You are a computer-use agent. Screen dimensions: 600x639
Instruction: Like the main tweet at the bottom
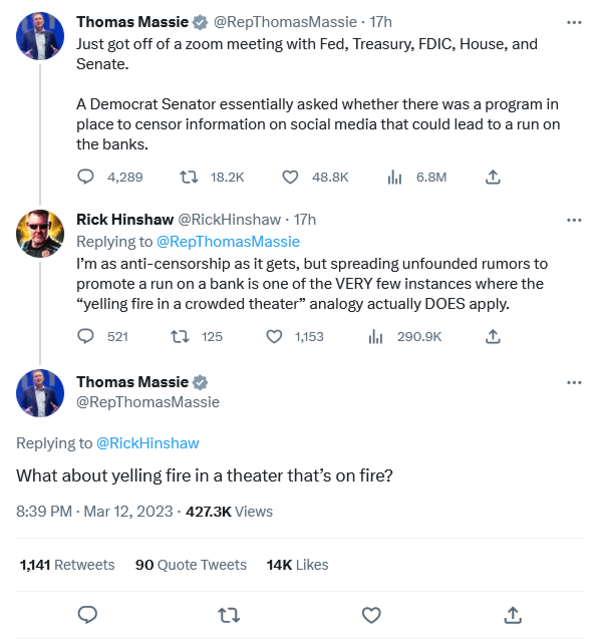tap(370, 613)
